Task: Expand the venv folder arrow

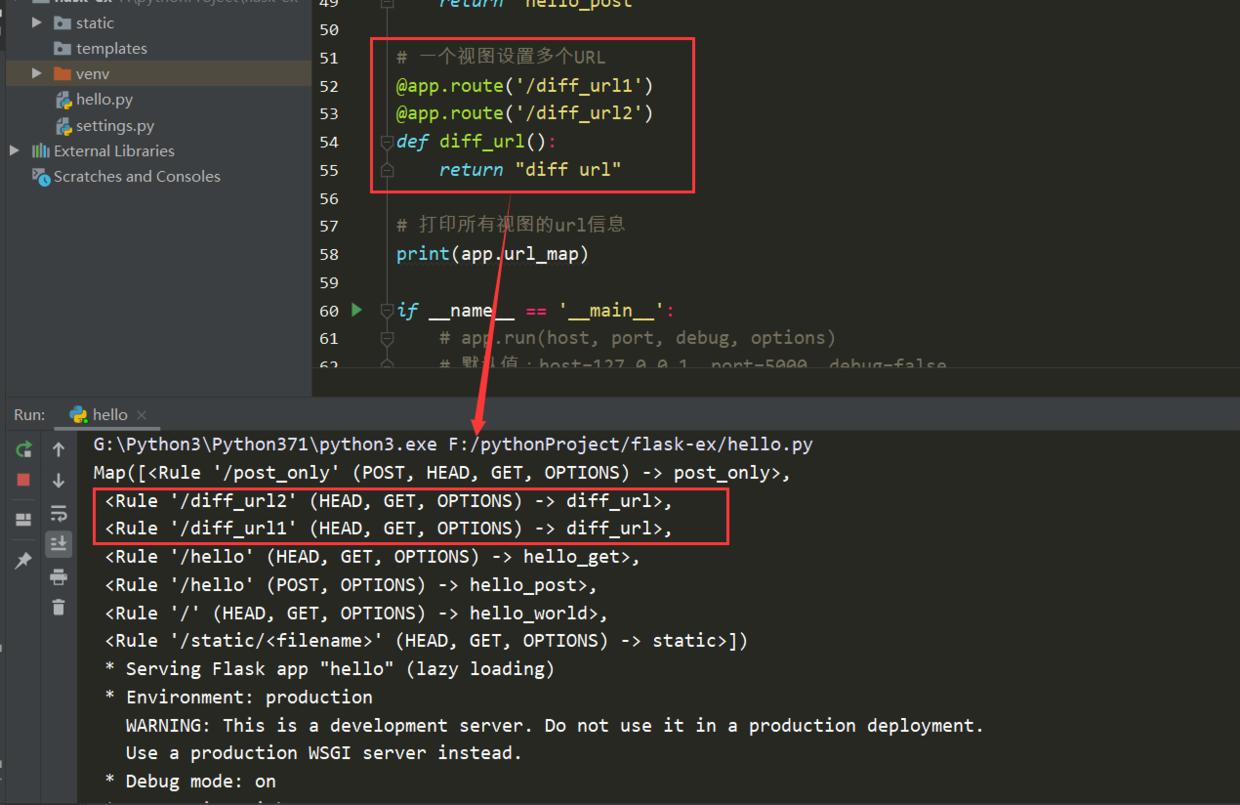Action: coord(37,73)
